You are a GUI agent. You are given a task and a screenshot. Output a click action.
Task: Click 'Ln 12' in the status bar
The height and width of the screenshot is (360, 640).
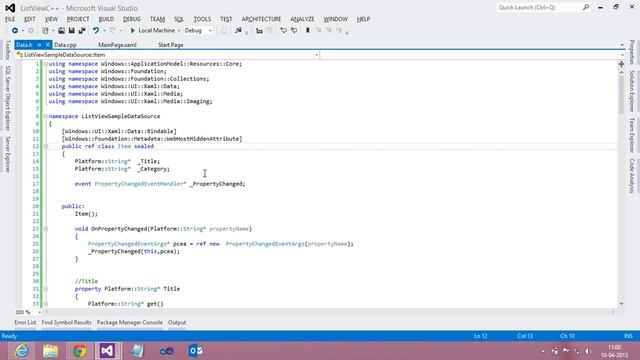[481, 336]
